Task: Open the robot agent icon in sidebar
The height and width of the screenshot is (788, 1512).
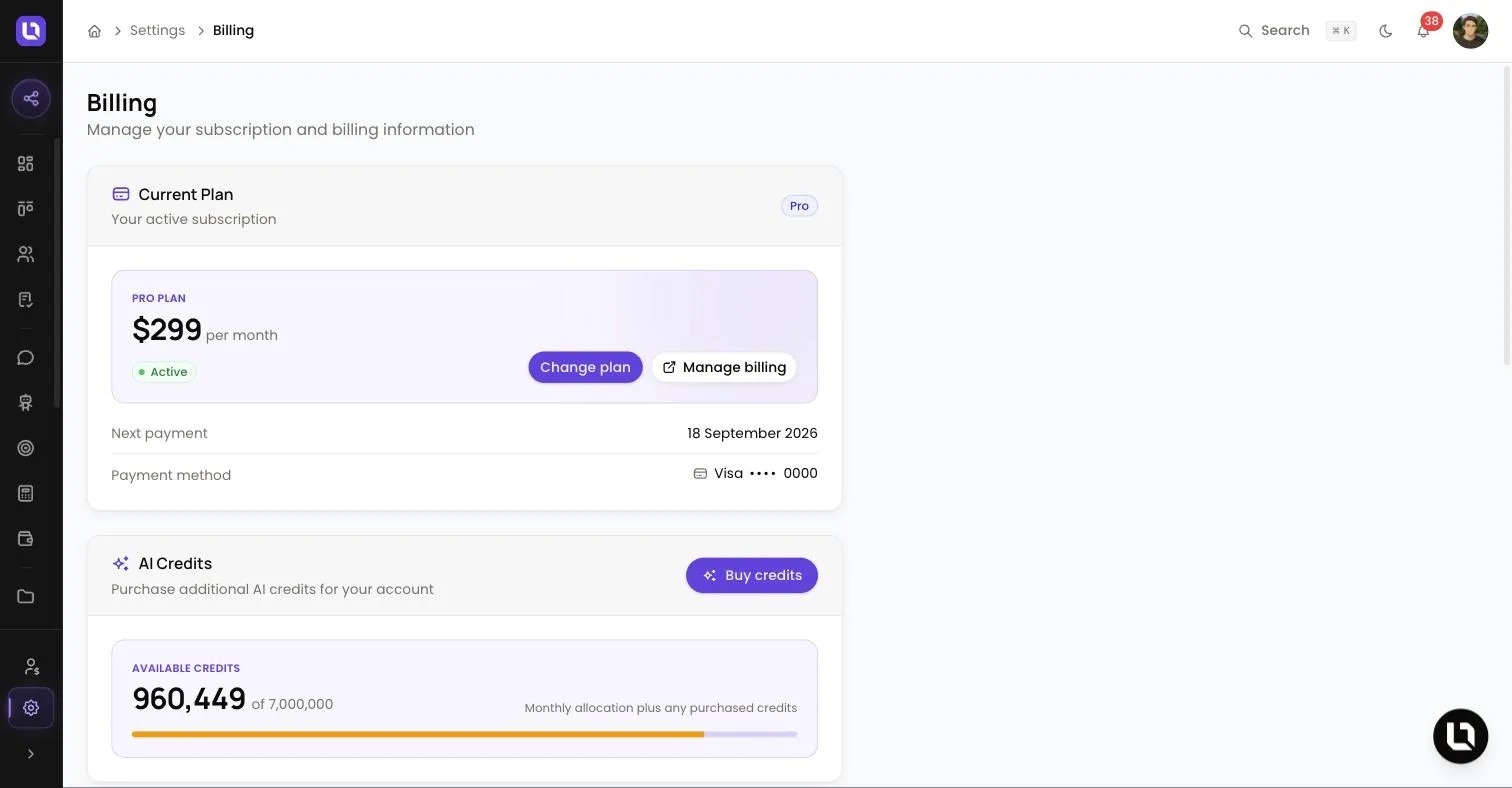Action: (26, 403)
